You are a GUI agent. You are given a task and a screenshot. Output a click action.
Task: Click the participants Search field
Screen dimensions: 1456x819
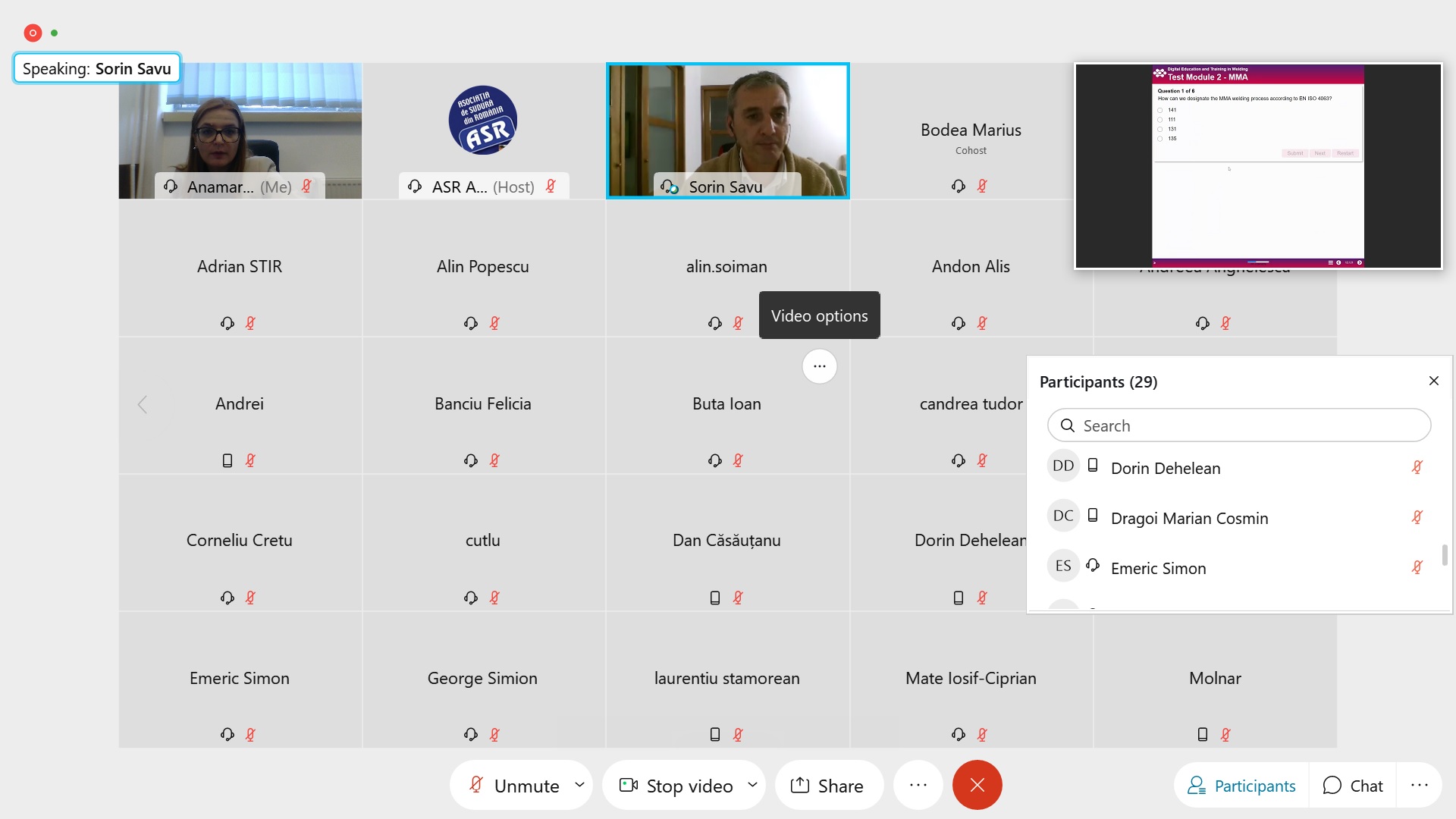pos(1239,425)
